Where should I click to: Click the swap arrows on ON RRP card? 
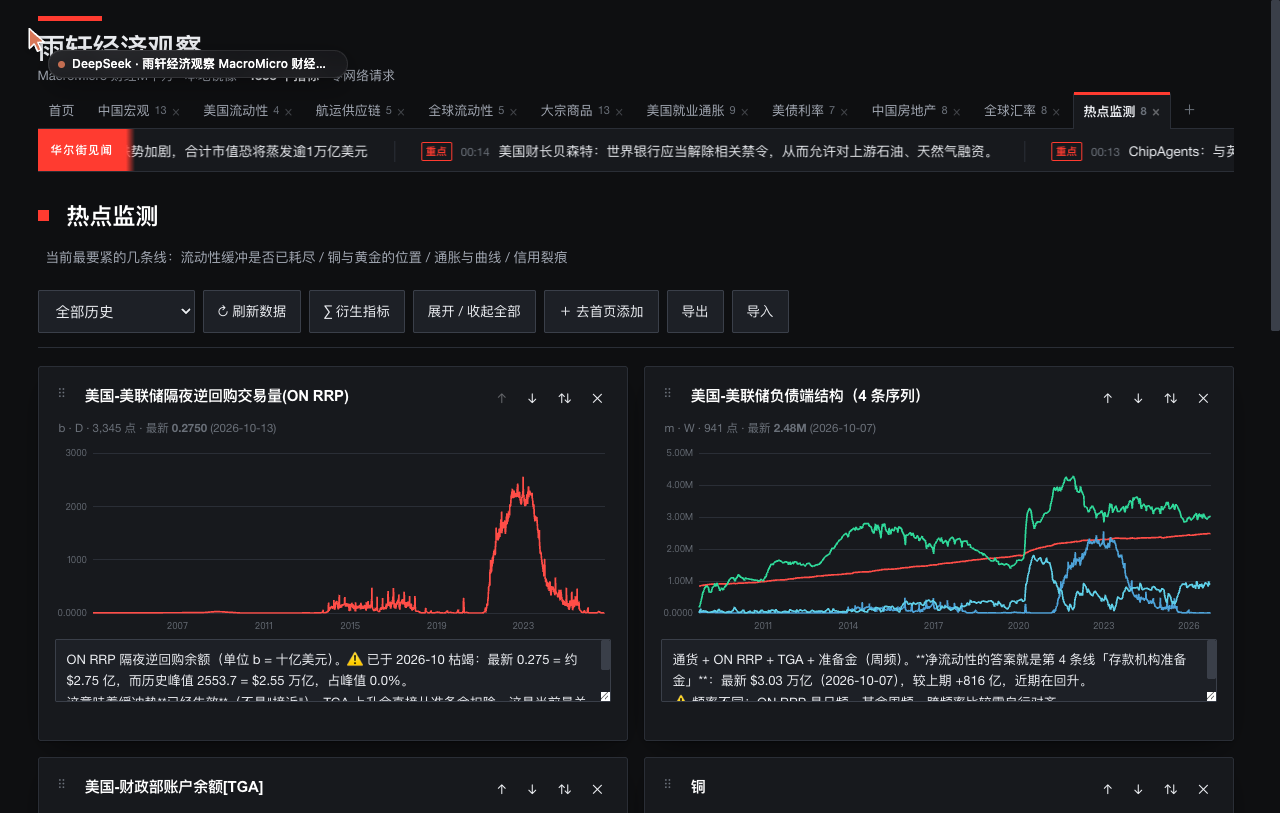coord(565,398)
